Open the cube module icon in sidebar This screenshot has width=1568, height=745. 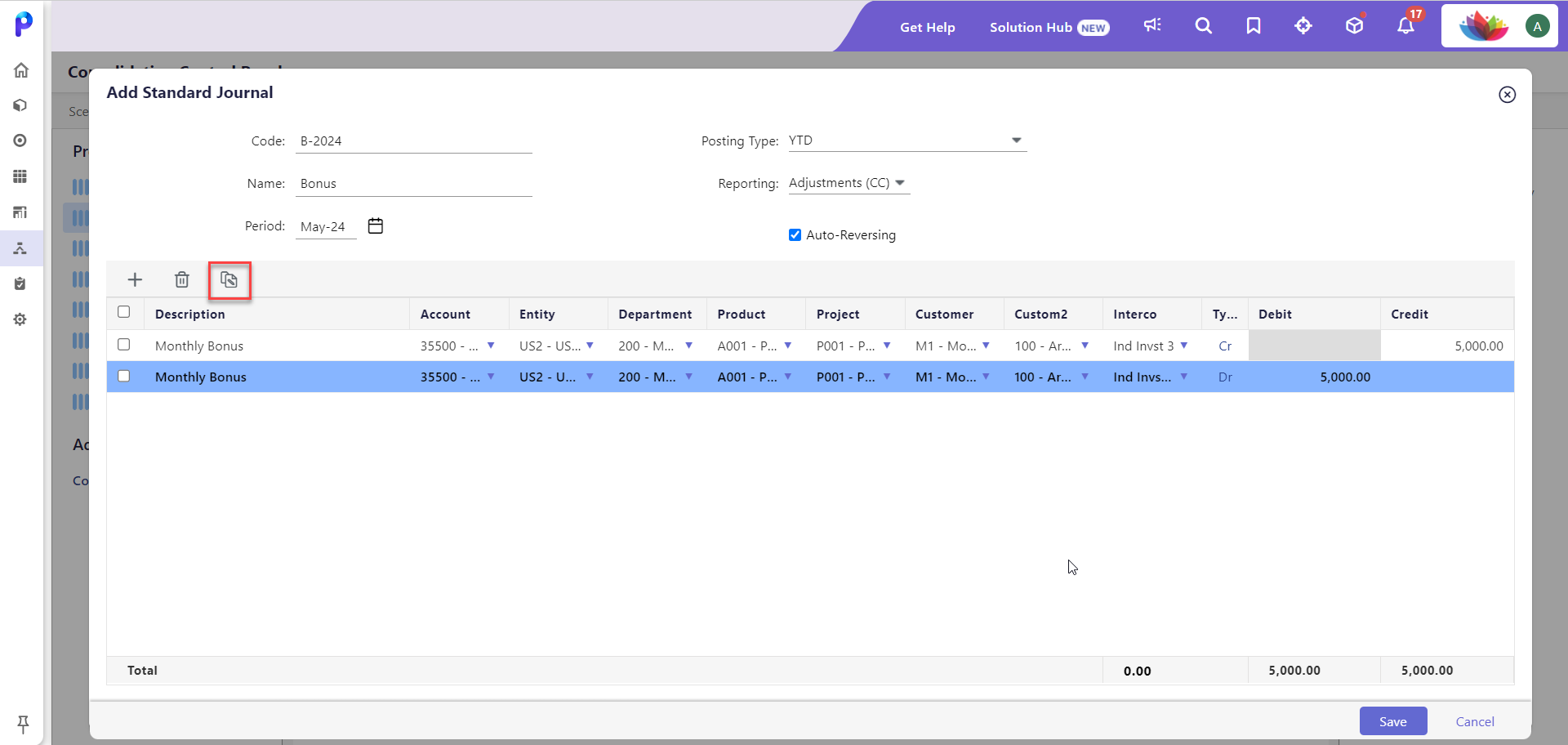point(21,105)
